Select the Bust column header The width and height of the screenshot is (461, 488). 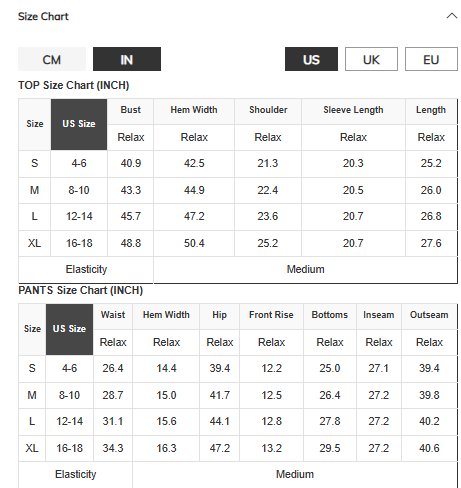tap(131, 110)
